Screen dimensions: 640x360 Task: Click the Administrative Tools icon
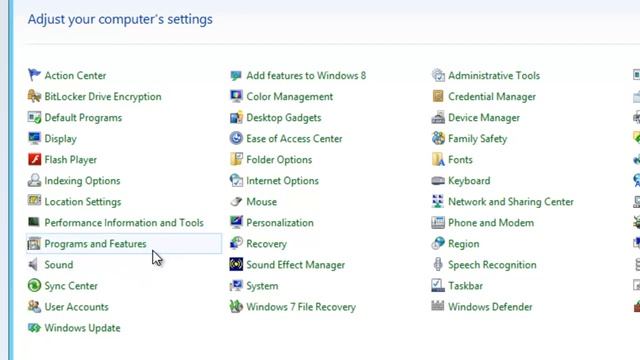click(438, 75)
